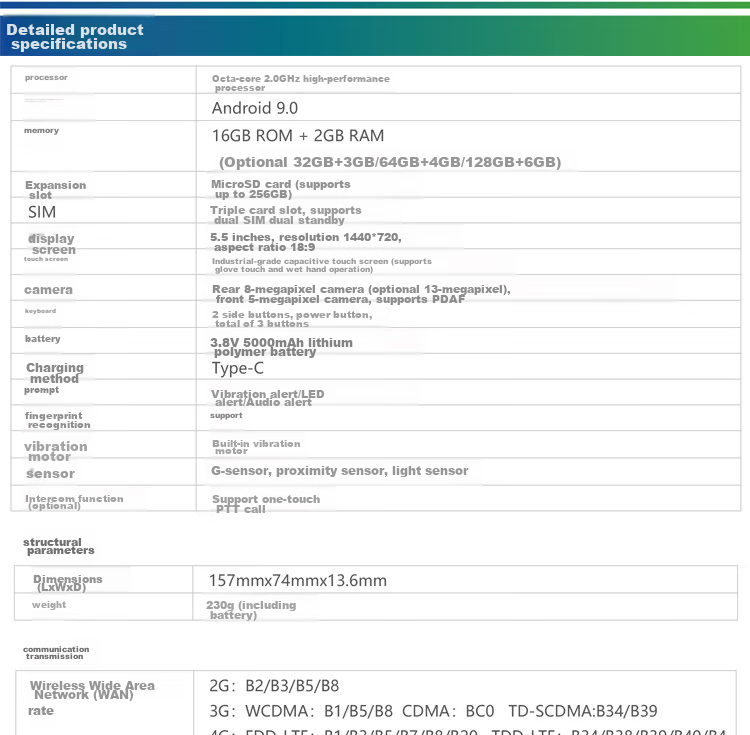This screenshot has width=750, height=735.
Task: Select '157mmx74mmx13.6mm' value
Action: (x=298, y=581)
